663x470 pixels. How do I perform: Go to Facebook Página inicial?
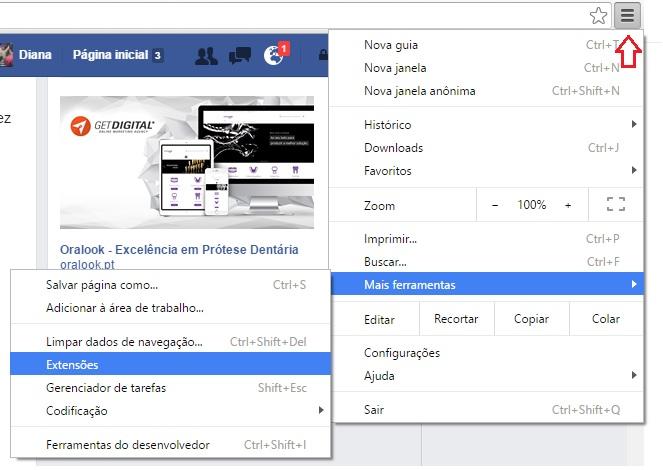(x=110, y=55)
